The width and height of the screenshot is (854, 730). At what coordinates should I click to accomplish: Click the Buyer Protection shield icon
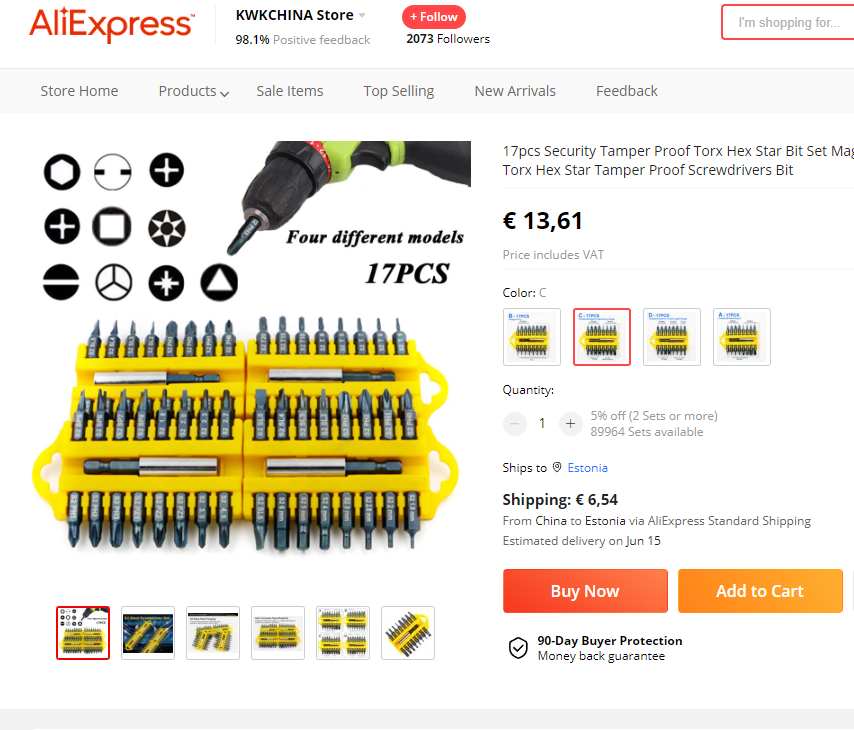[x=518, y=648]
